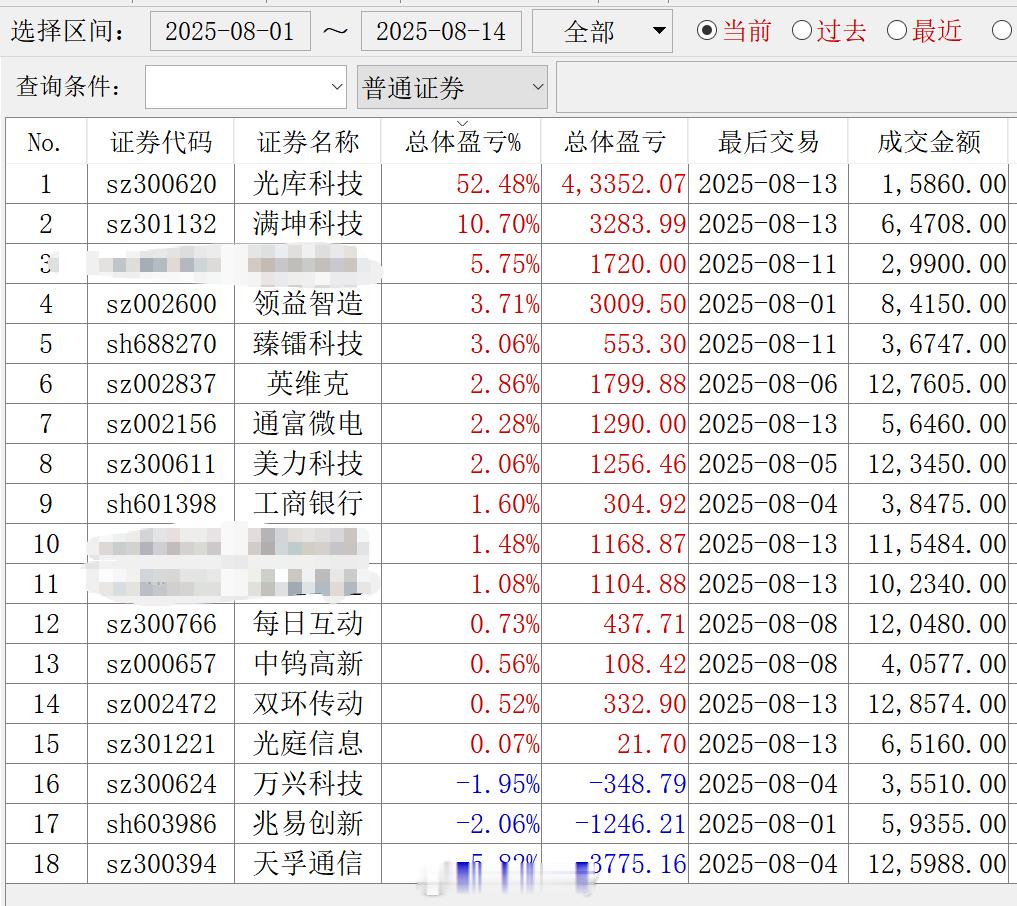Screen dimensions: 1017x906
Task: Select the 领益智造 name cell
Action: click(308, 304)
